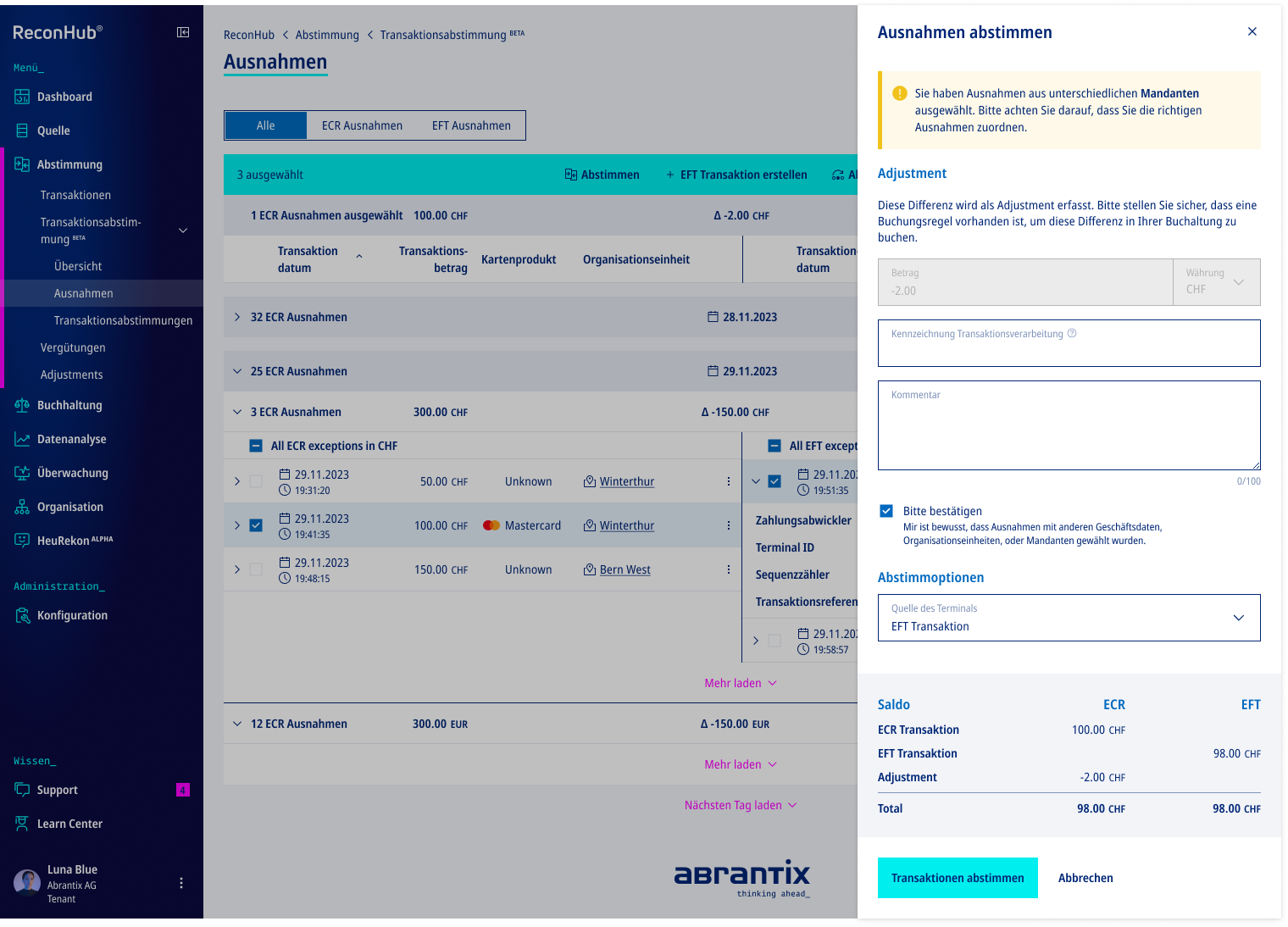This screenshot has width=1288, height=927.
Task: Click Abstimmen in the selection bar
Action: pos(602,175)
